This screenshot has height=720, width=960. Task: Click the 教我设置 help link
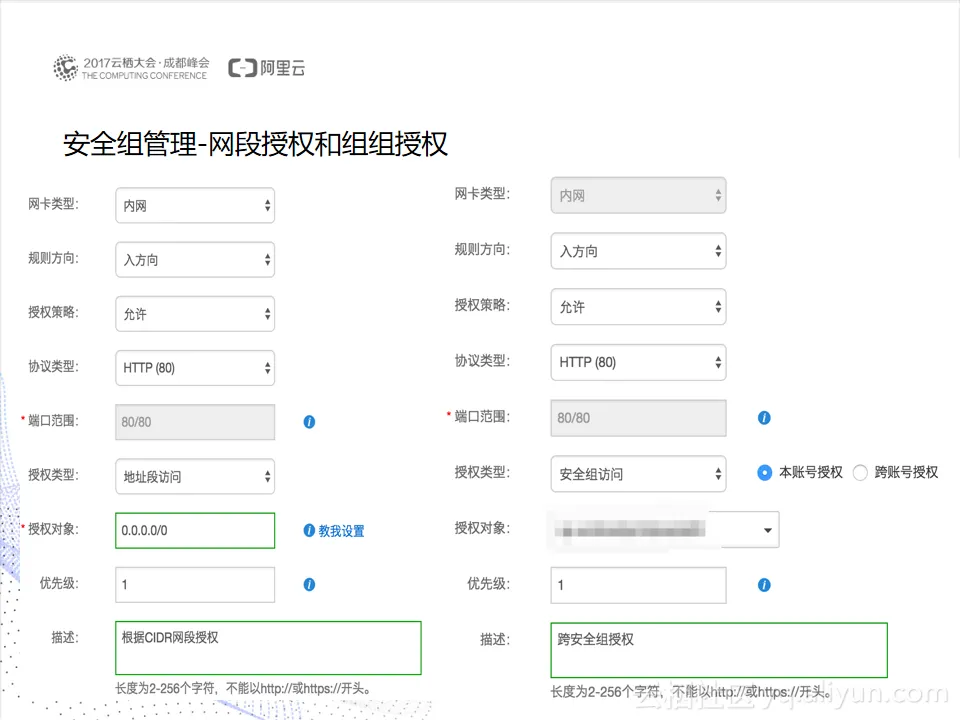click(341, 531)
